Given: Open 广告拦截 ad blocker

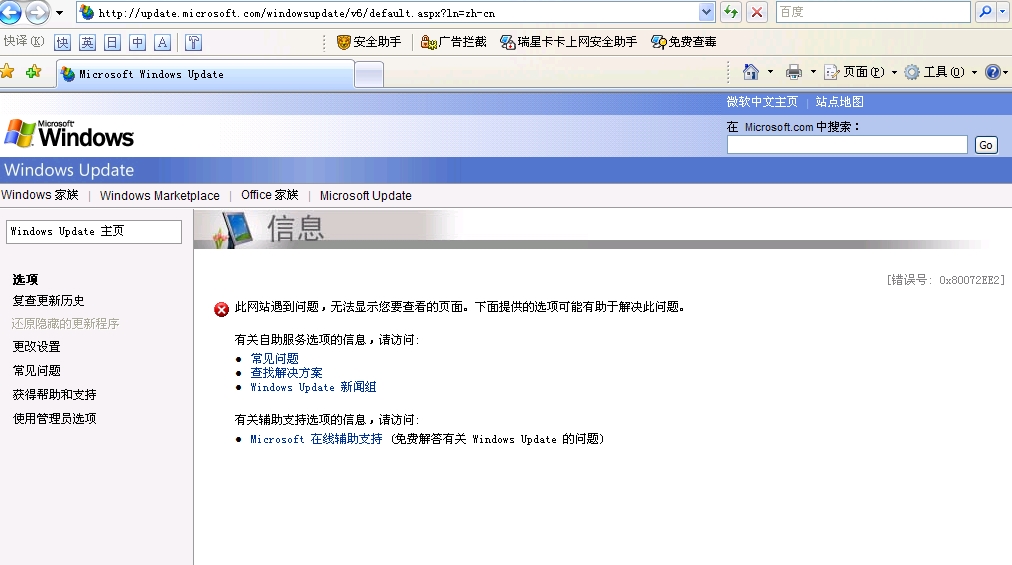Looking at the screenshot, I should click(x=454, y=42).
